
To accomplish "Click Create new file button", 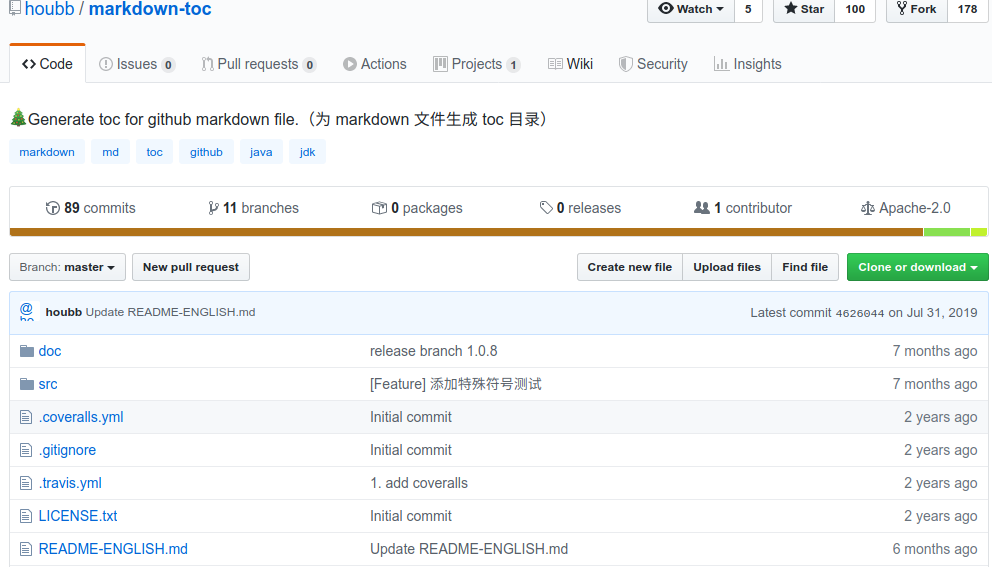I will (x=629, y=267).
